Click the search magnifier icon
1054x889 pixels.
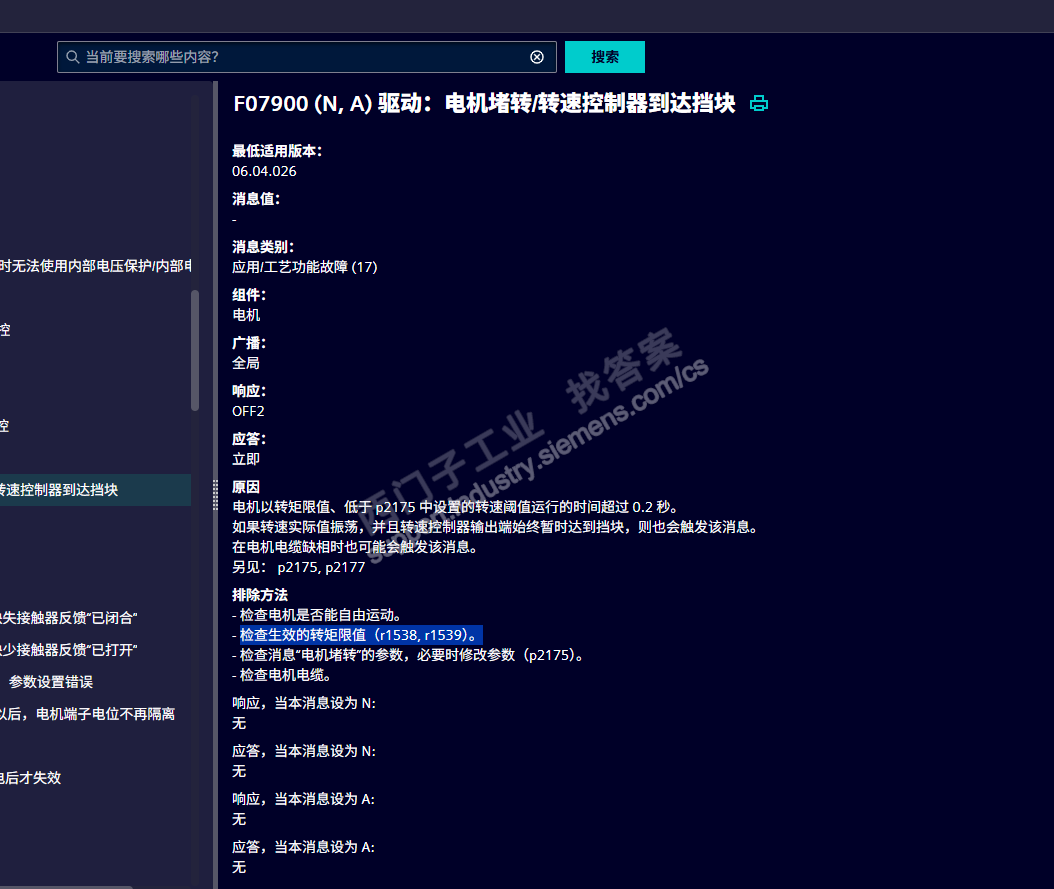tap(73, 57)
